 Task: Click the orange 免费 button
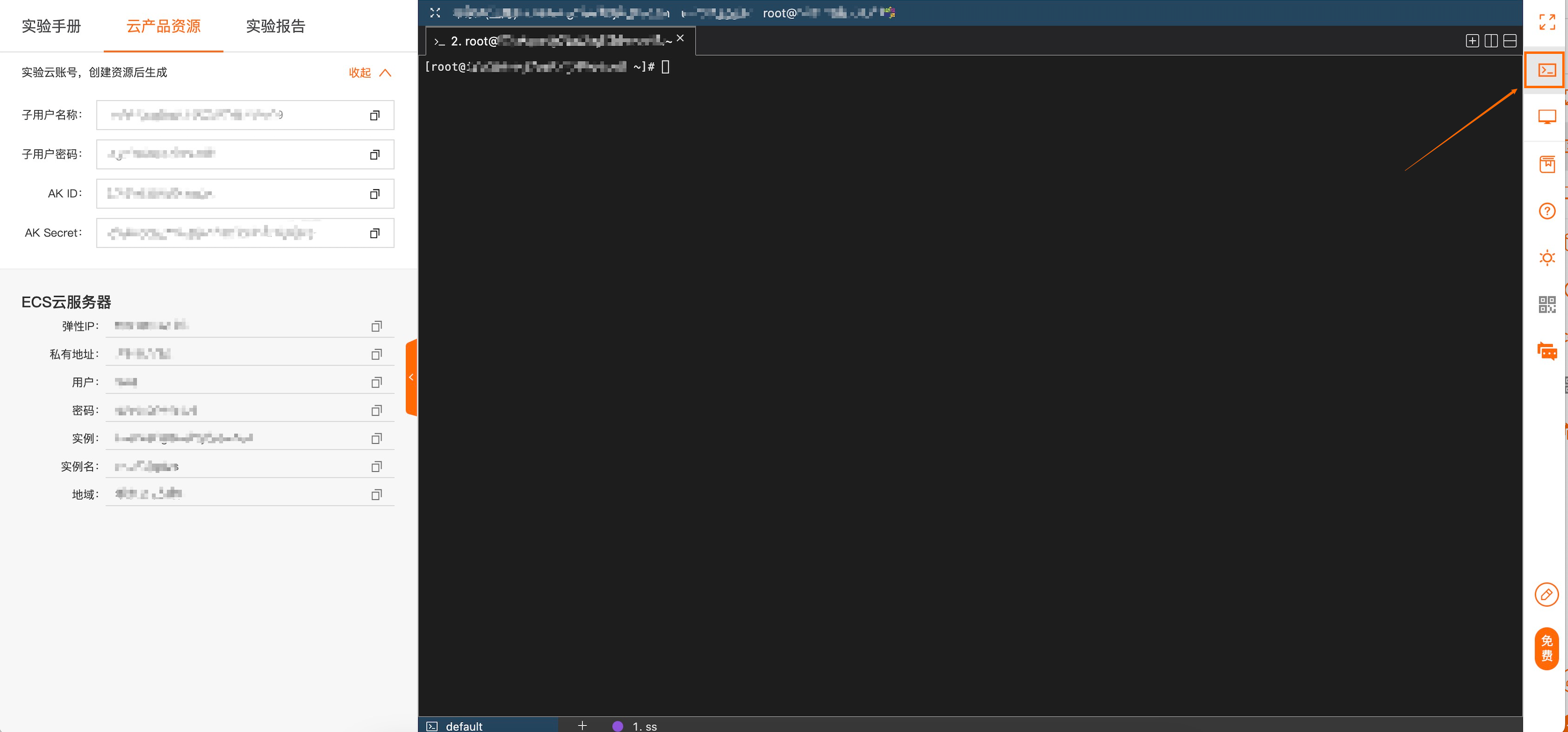point(1546,648)
